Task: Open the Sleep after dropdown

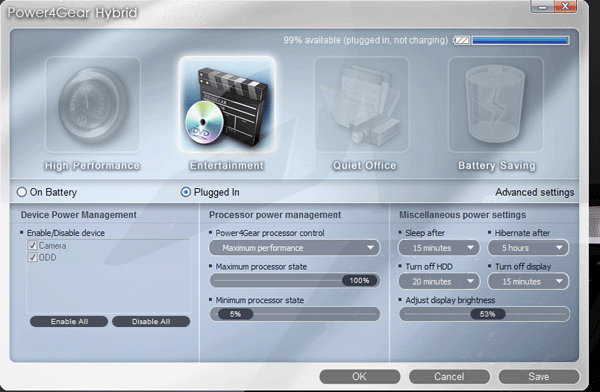Action: point(439,248)
